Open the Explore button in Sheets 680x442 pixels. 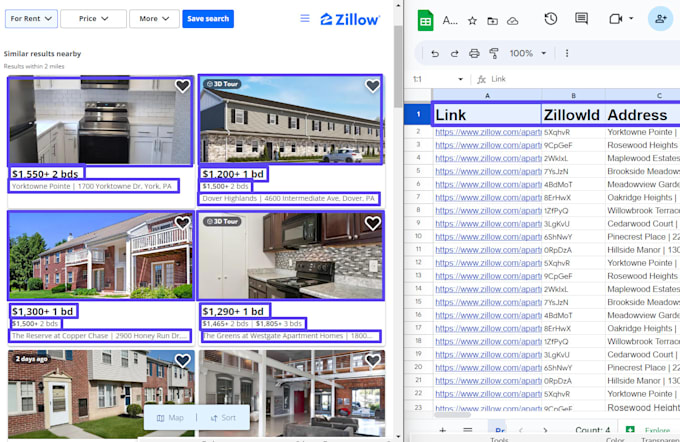(x=650, y=430)
